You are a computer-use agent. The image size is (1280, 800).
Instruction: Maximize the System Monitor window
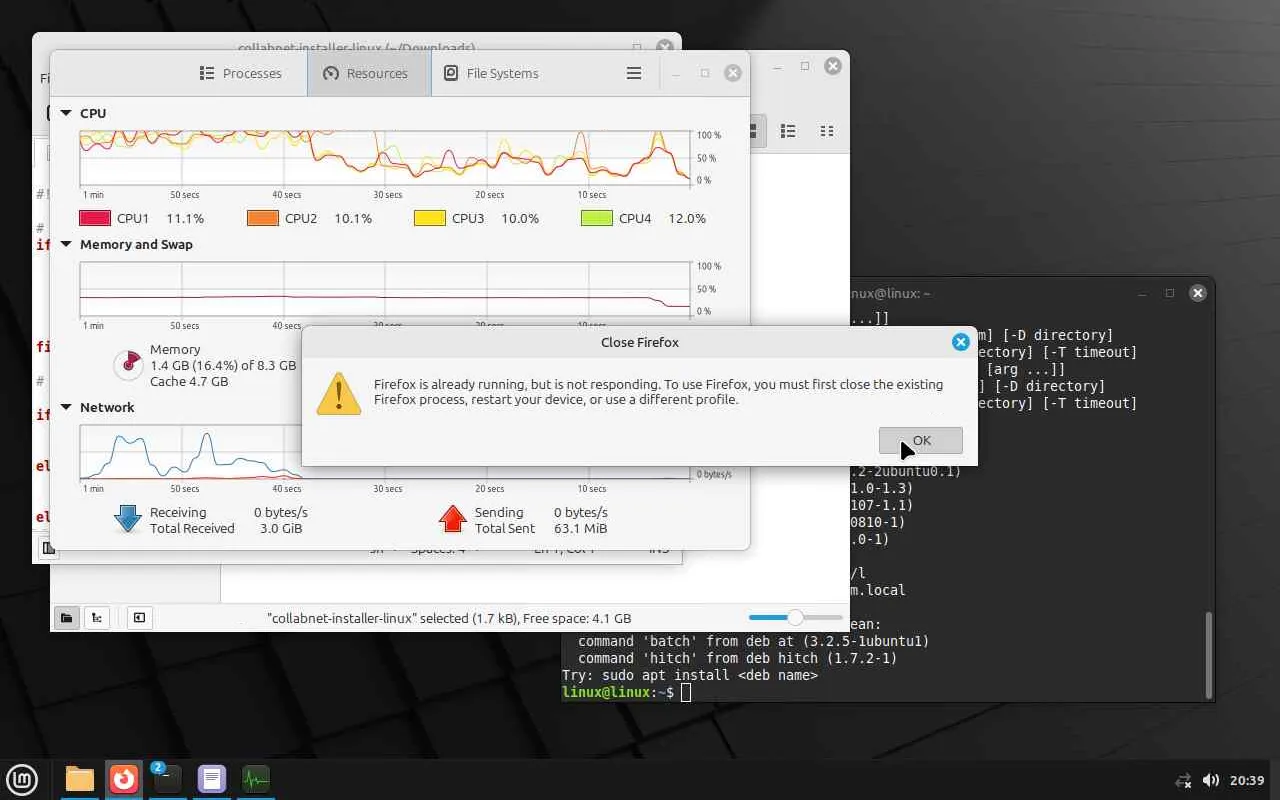coord(705,73)
